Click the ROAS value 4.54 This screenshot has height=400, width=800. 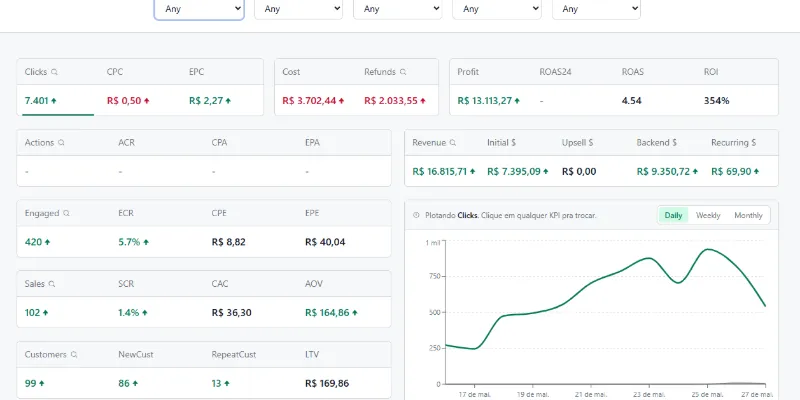click(632, 101)
